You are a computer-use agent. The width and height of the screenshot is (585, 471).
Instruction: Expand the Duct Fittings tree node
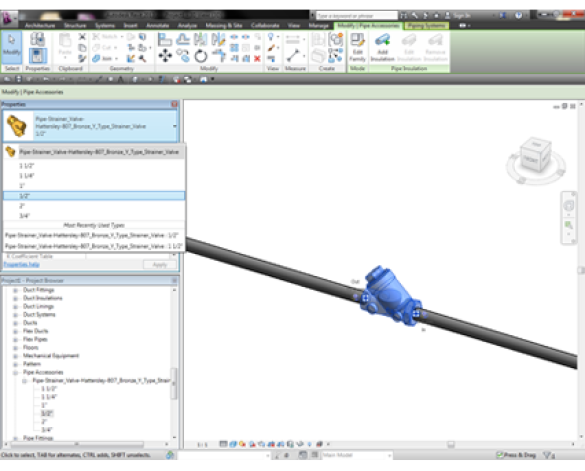pyautogui.click(x=16, y=290)
